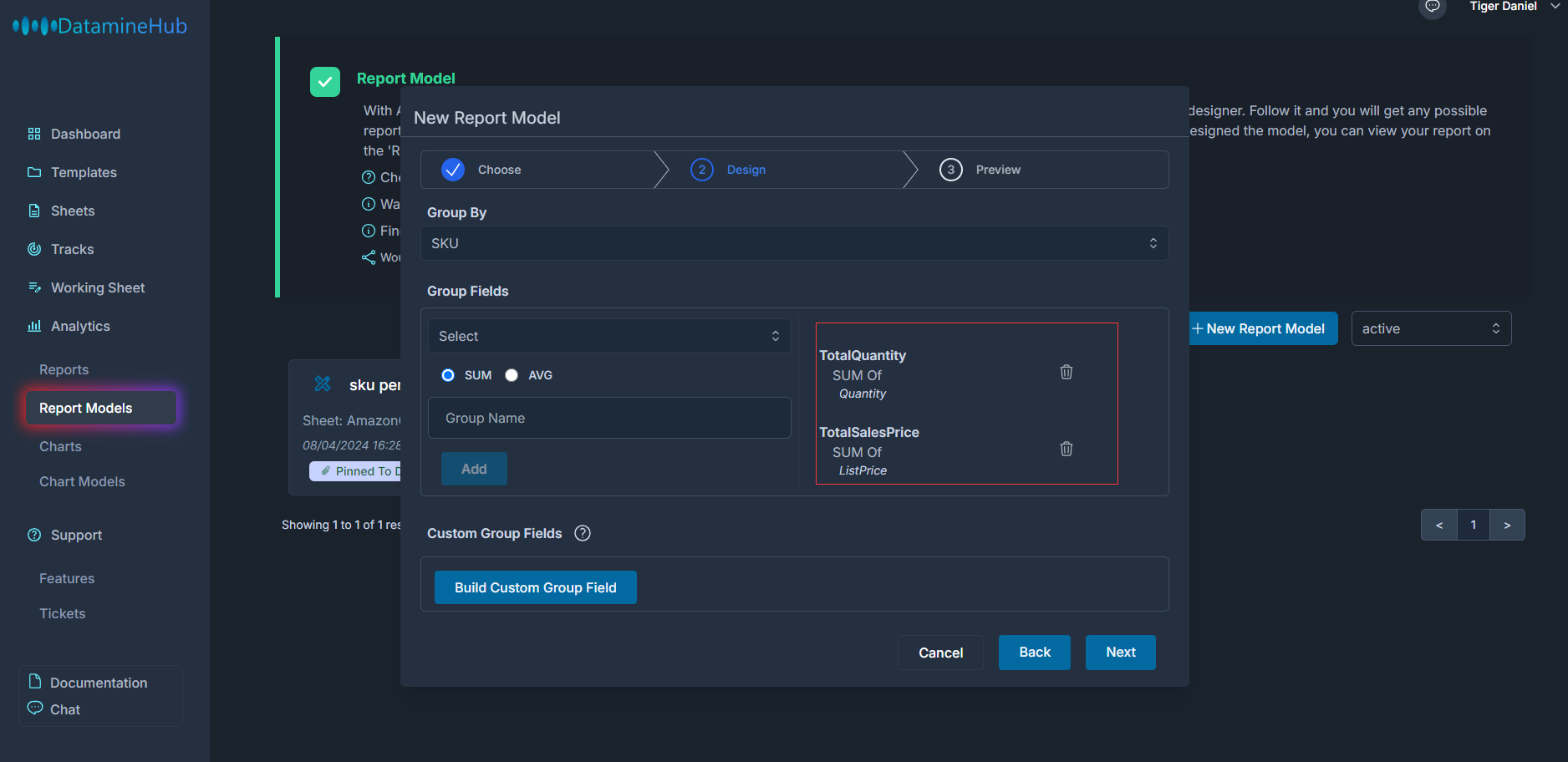This screenshot has height=762, width=1568.
Task: Click the Group Name input field
Action: click(x=609, y=418)
